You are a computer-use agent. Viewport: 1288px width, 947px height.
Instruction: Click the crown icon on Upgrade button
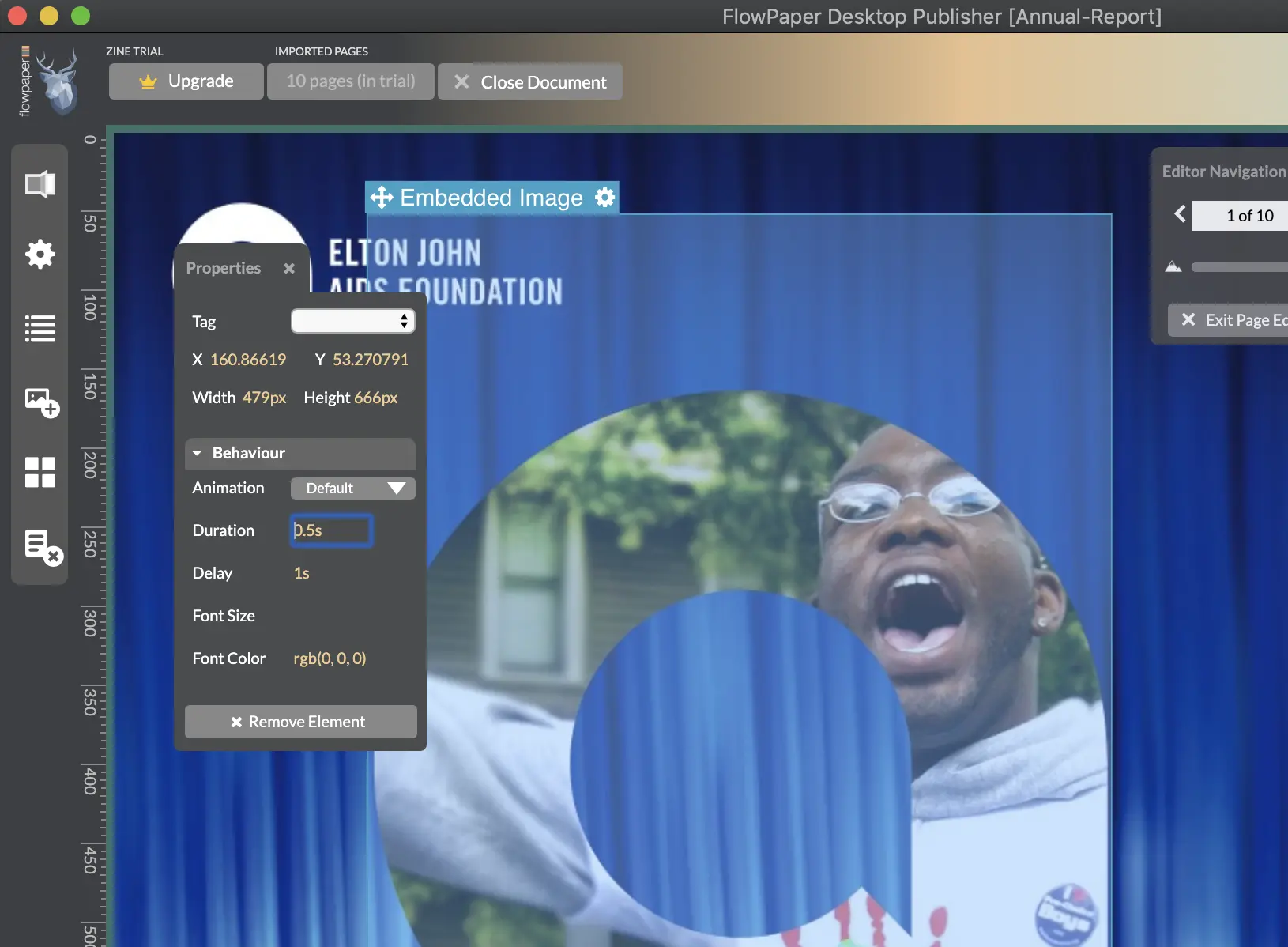(x=148, y=81)
